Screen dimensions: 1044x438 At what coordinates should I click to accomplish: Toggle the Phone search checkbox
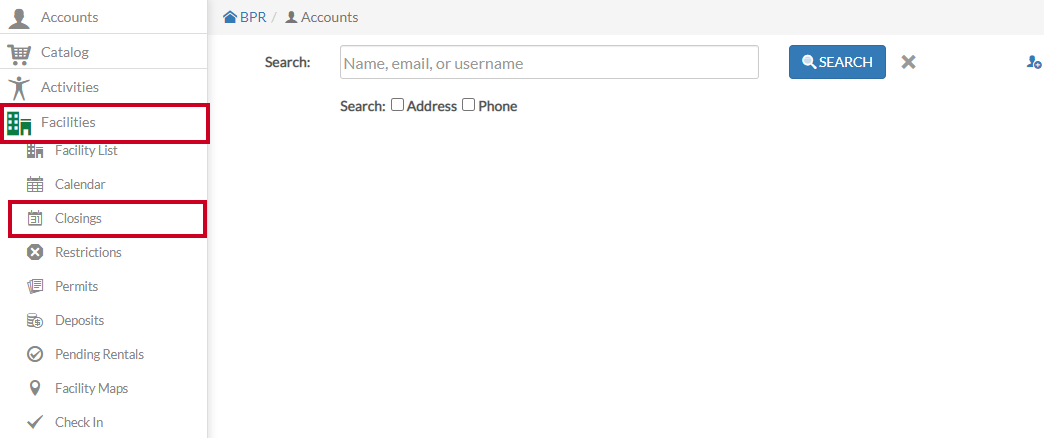tap(469, 105)
